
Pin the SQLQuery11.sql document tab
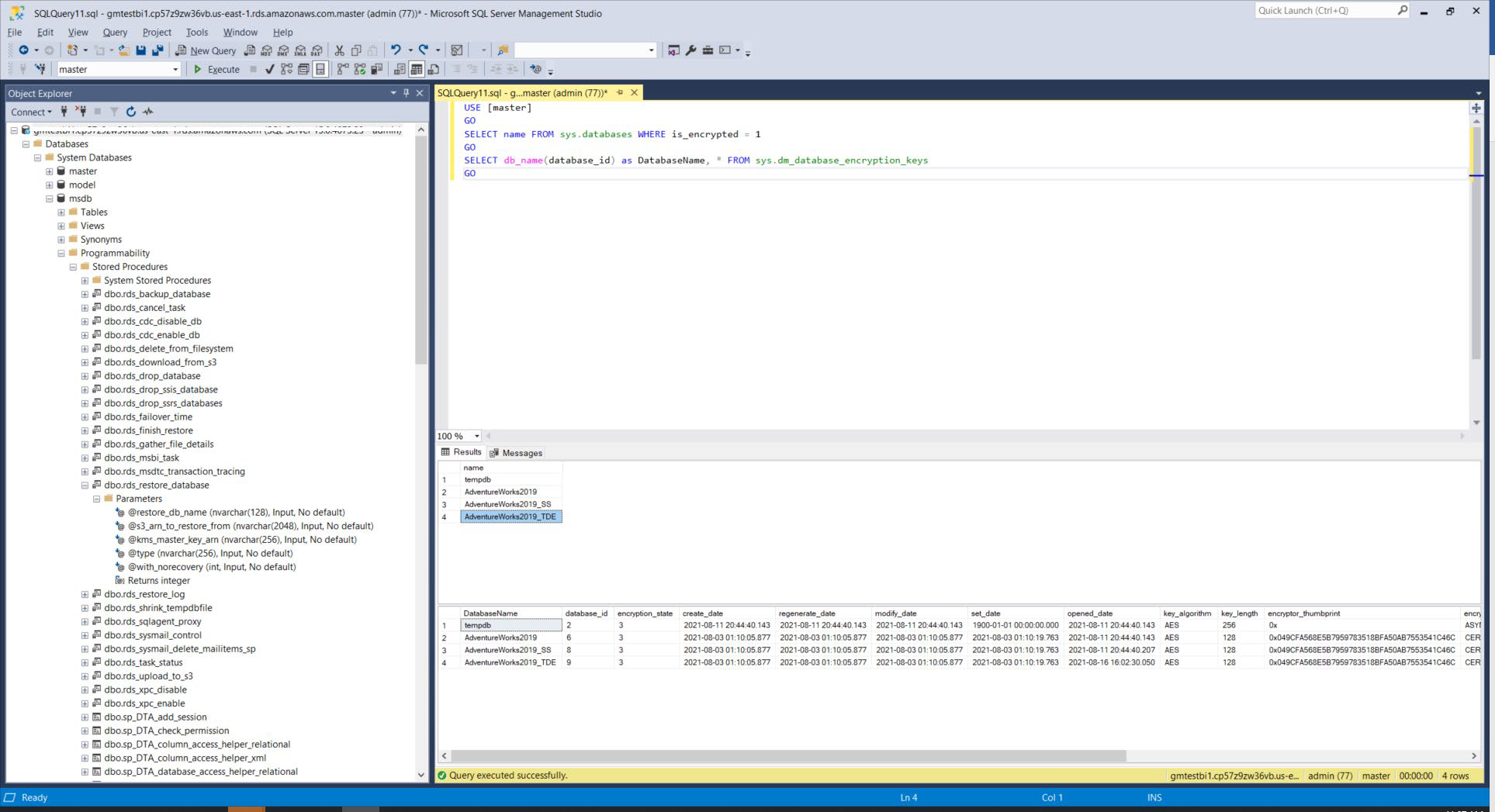tap(619, 93)
